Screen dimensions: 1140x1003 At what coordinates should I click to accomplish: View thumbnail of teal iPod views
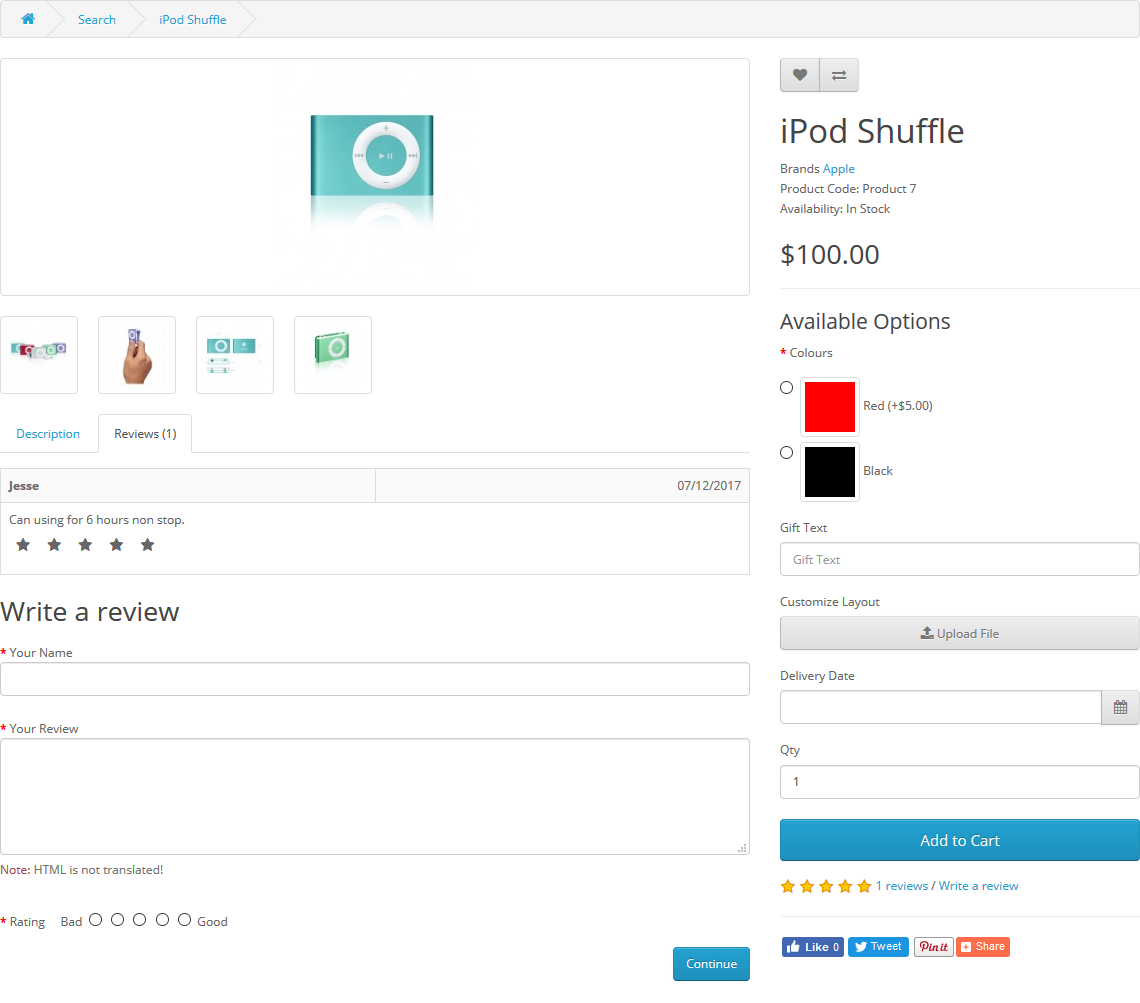(235, 355)
